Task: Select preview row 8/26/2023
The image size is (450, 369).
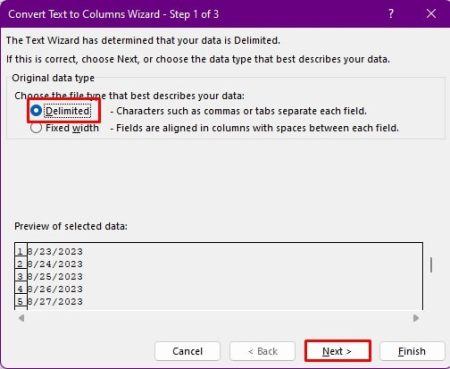Action: pyautogui.click(x=55, y=289)
